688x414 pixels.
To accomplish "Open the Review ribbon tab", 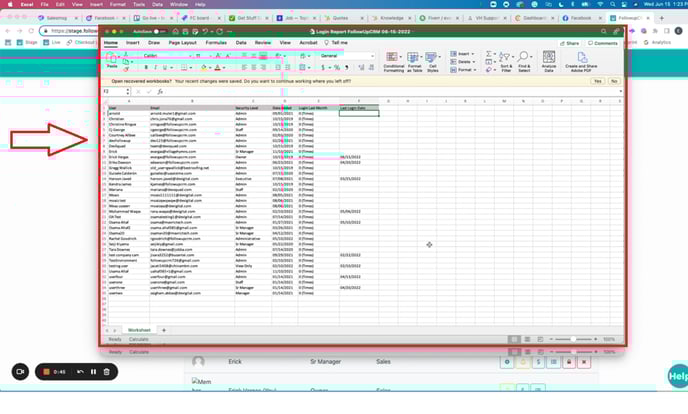I will click(x=263, y=43).
